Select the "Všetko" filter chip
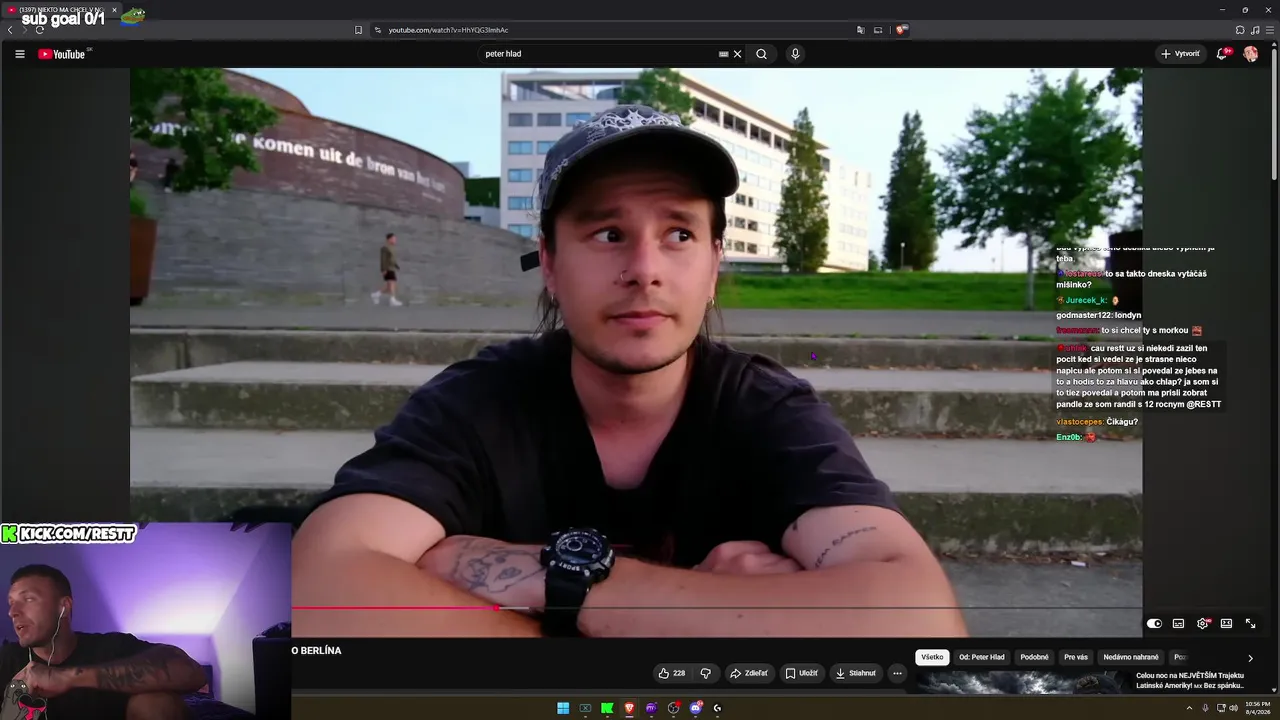The width and height of the screenshot is (1280, 720). 932,657
